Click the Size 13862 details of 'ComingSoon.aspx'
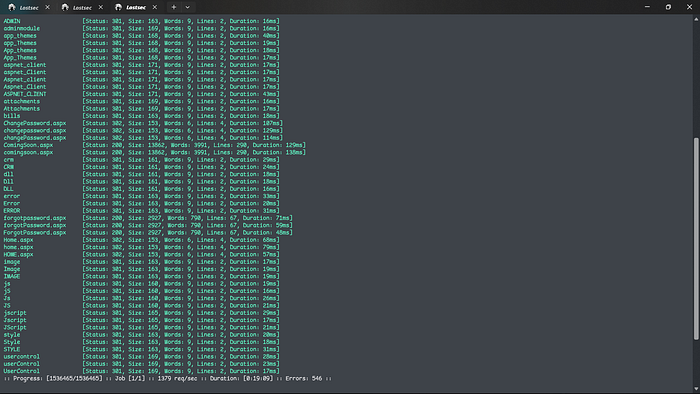 click(x=194, y=145)
